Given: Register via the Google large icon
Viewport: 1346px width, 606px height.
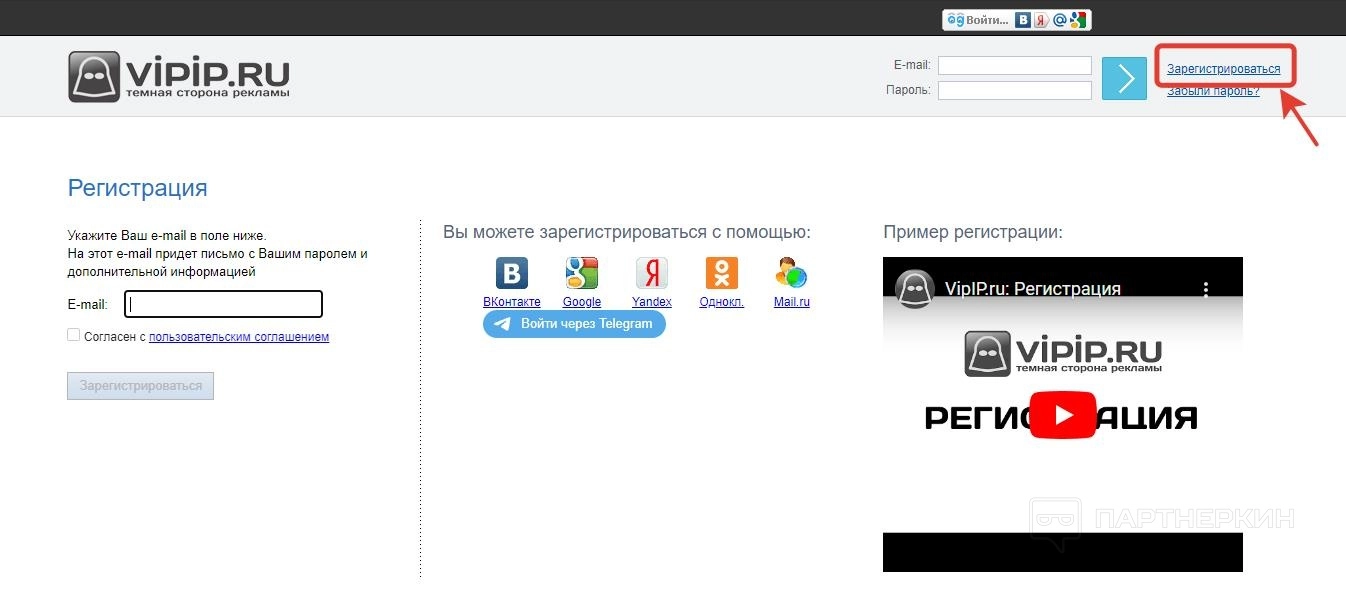Looking at the screenshot, I should (582, 273).
